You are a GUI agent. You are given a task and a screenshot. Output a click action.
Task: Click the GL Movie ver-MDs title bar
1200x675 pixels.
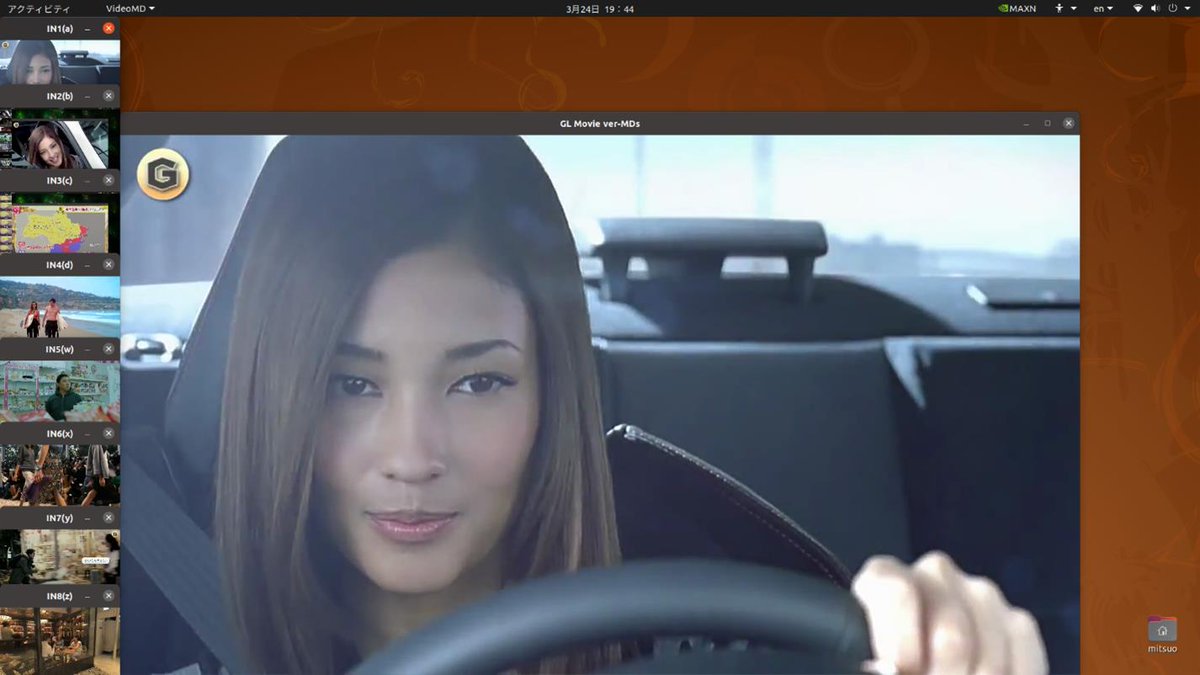[x=600, y=123]
